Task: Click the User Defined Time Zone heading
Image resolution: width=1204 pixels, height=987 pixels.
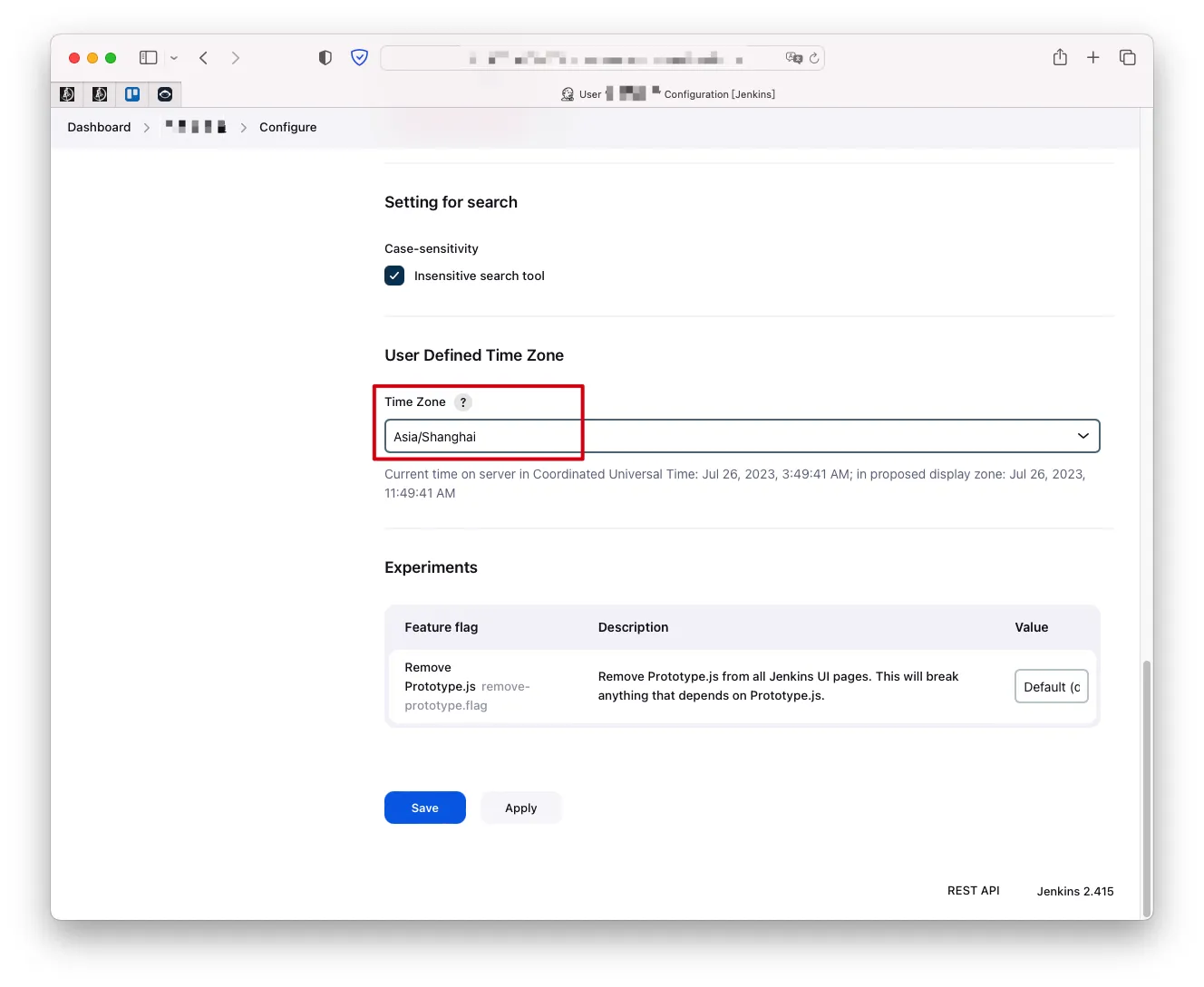Action: click(x=474, y=355)
